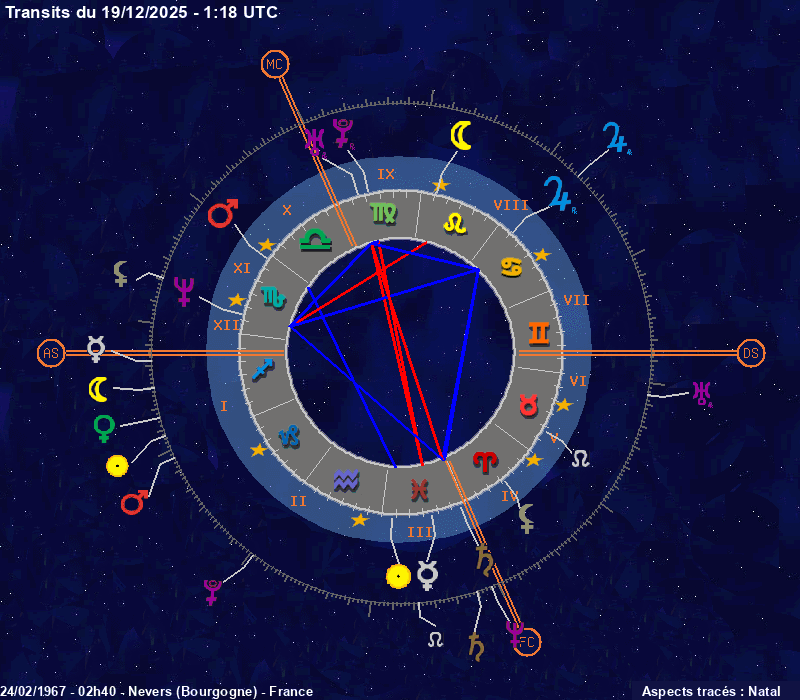Click the purple Neptune trident near house XI
Screen dimensions: 800x700
184,290
